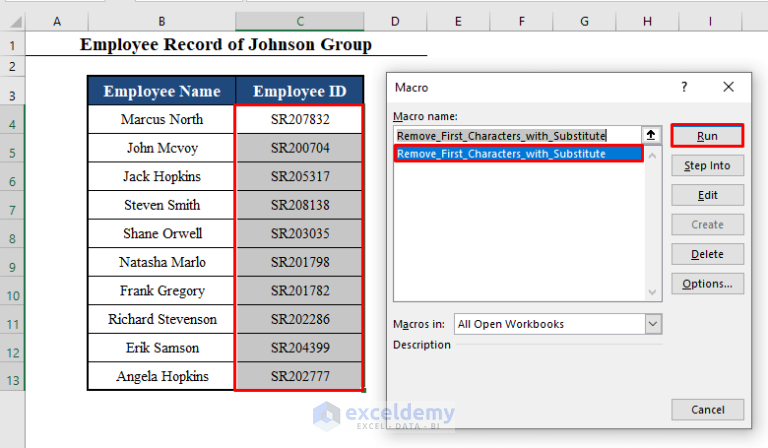Click the collapse dialog arrow beside macro name
768x448 pixels.
coord(651,135)
